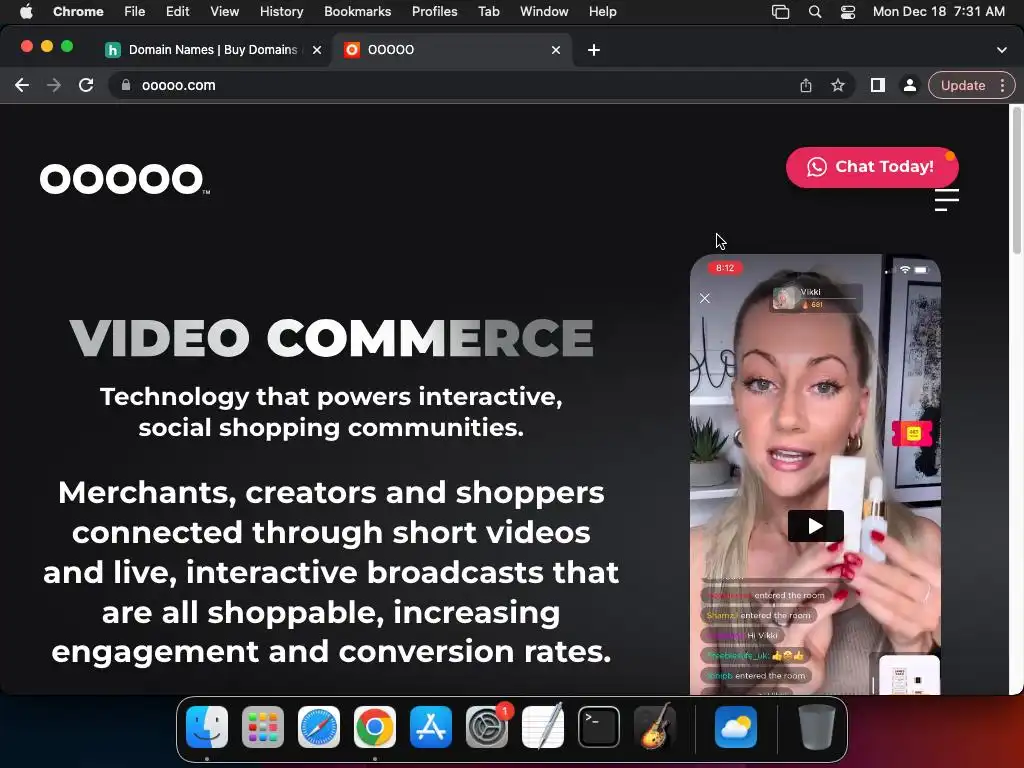
Task: Focus the ooooo.com address bar
Action: 457,86
